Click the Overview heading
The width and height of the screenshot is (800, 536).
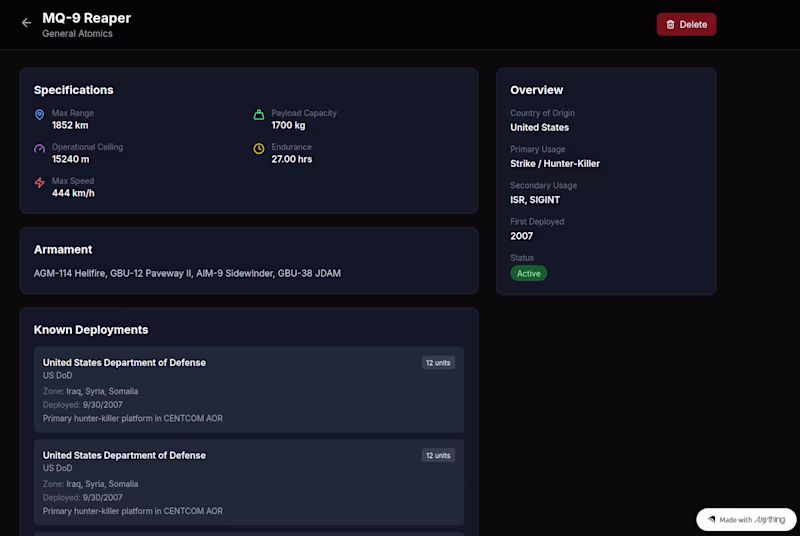pos(536,90)
